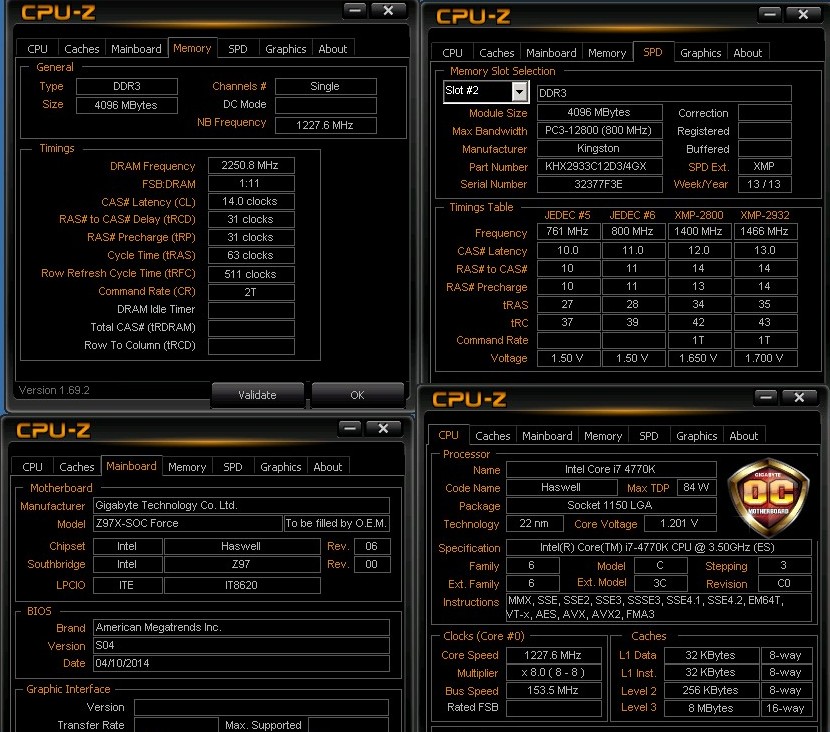Click the DRAM Frequency value field
The height and width of the screenshot is (732, 830).
251,166
